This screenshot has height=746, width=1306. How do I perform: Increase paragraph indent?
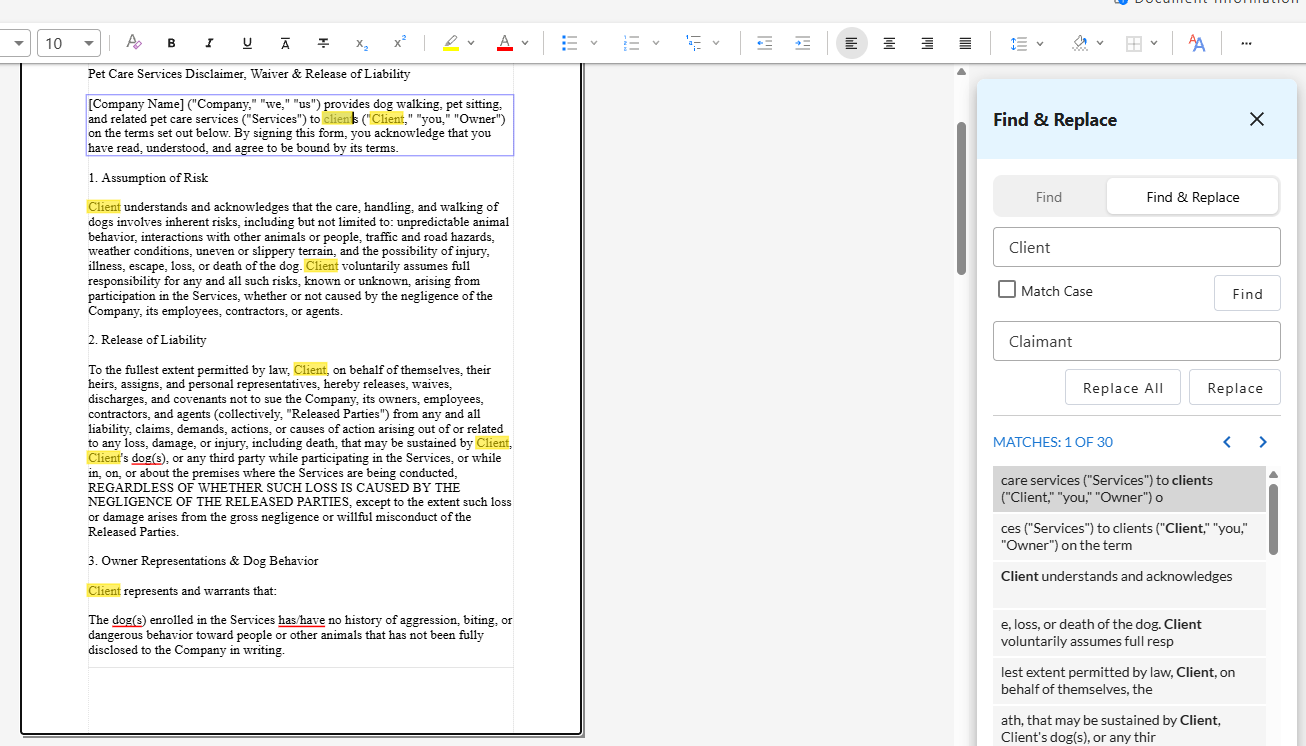[x=802, y=43]
